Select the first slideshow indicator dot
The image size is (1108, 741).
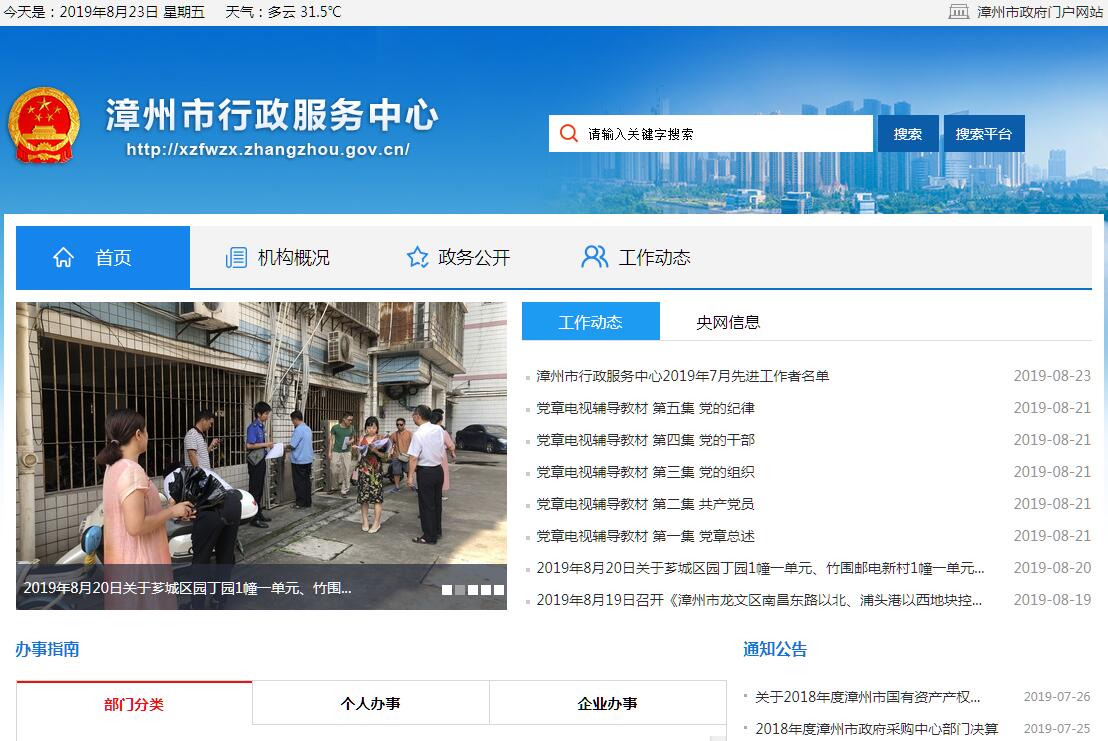click(447, 590)
